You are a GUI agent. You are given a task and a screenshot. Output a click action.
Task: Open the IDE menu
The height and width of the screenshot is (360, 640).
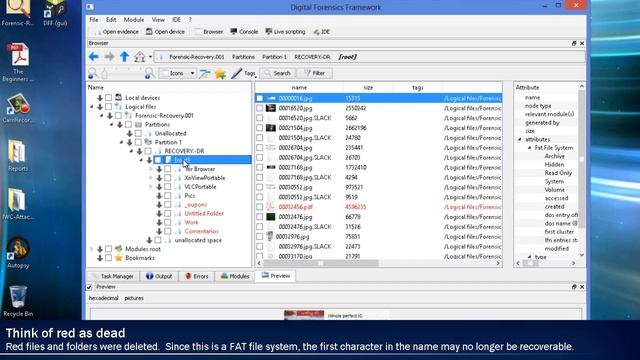176,20
